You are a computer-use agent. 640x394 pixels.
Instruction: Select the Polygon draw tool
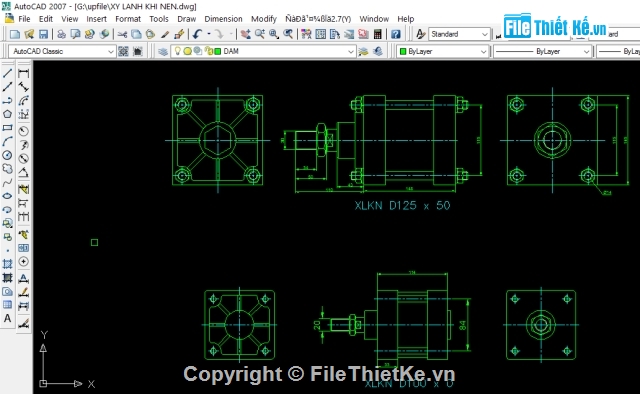tap(7, 114)
